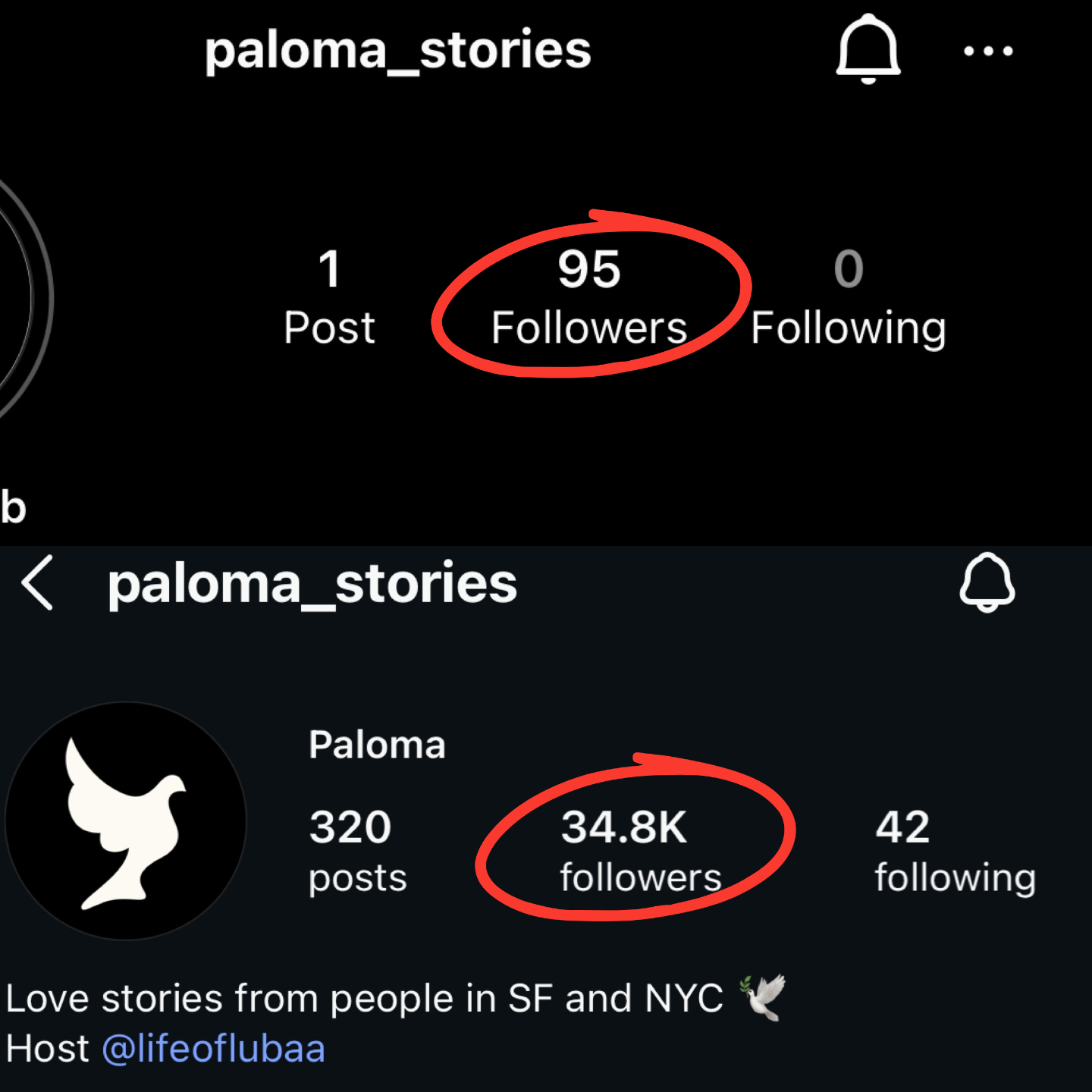Open the 34.8K followers list
The image size is (1092, 1092).
coord(639,851)
